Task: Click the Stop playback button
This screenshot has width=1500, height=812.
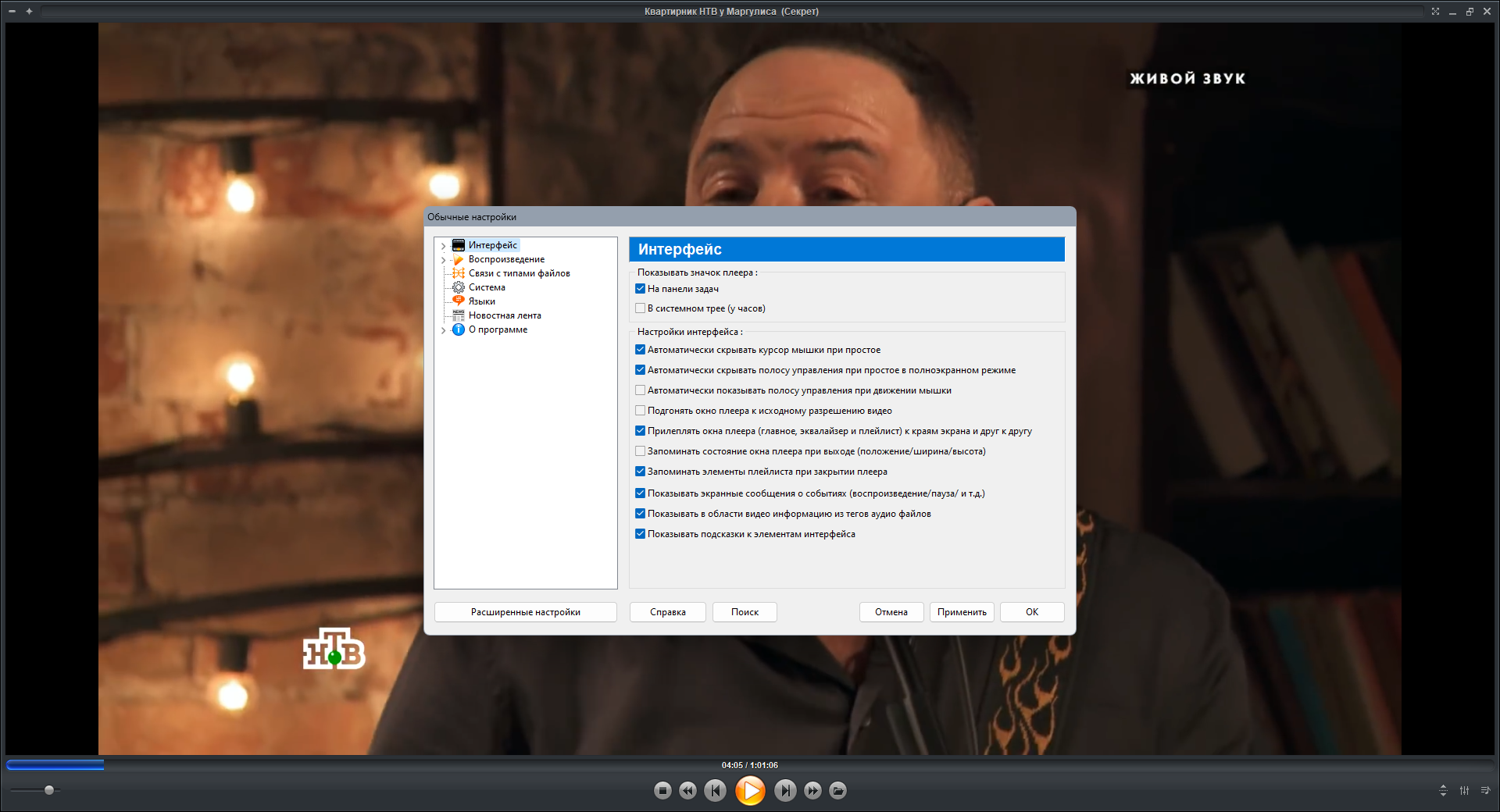Action: (x=662, y=791)
